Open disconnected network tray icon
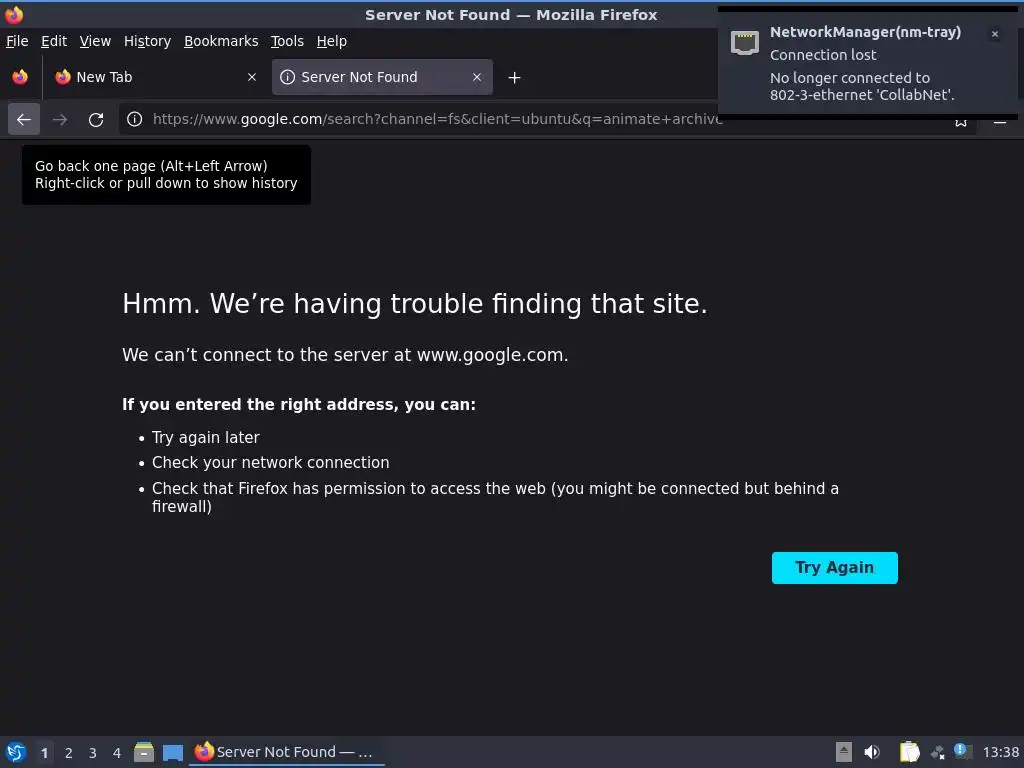The image size is (1024, 768). (x=938, y=752)
